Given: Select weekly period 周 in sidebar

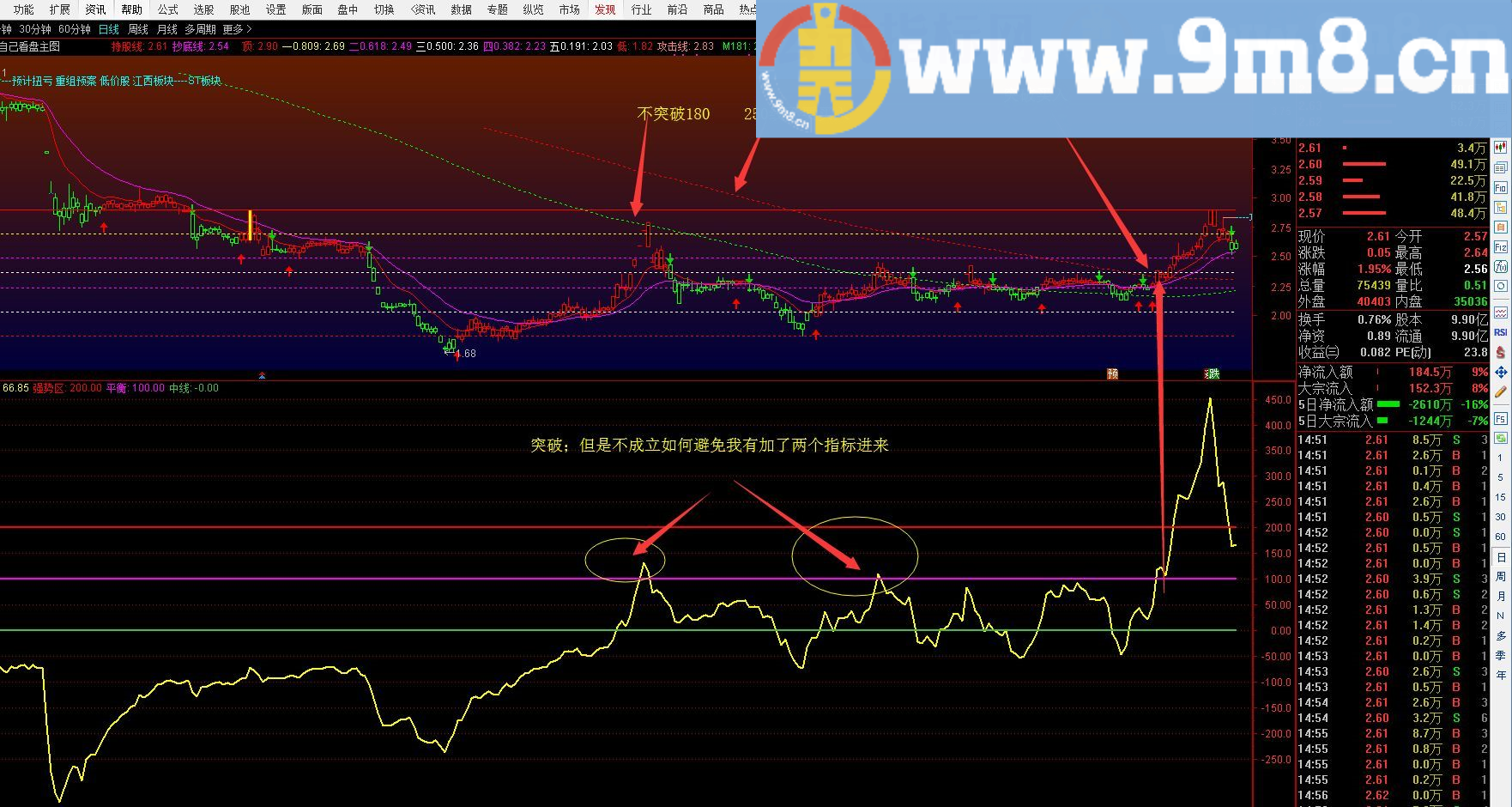Looking at the screenshot, I should click(x=1501, y=577).
